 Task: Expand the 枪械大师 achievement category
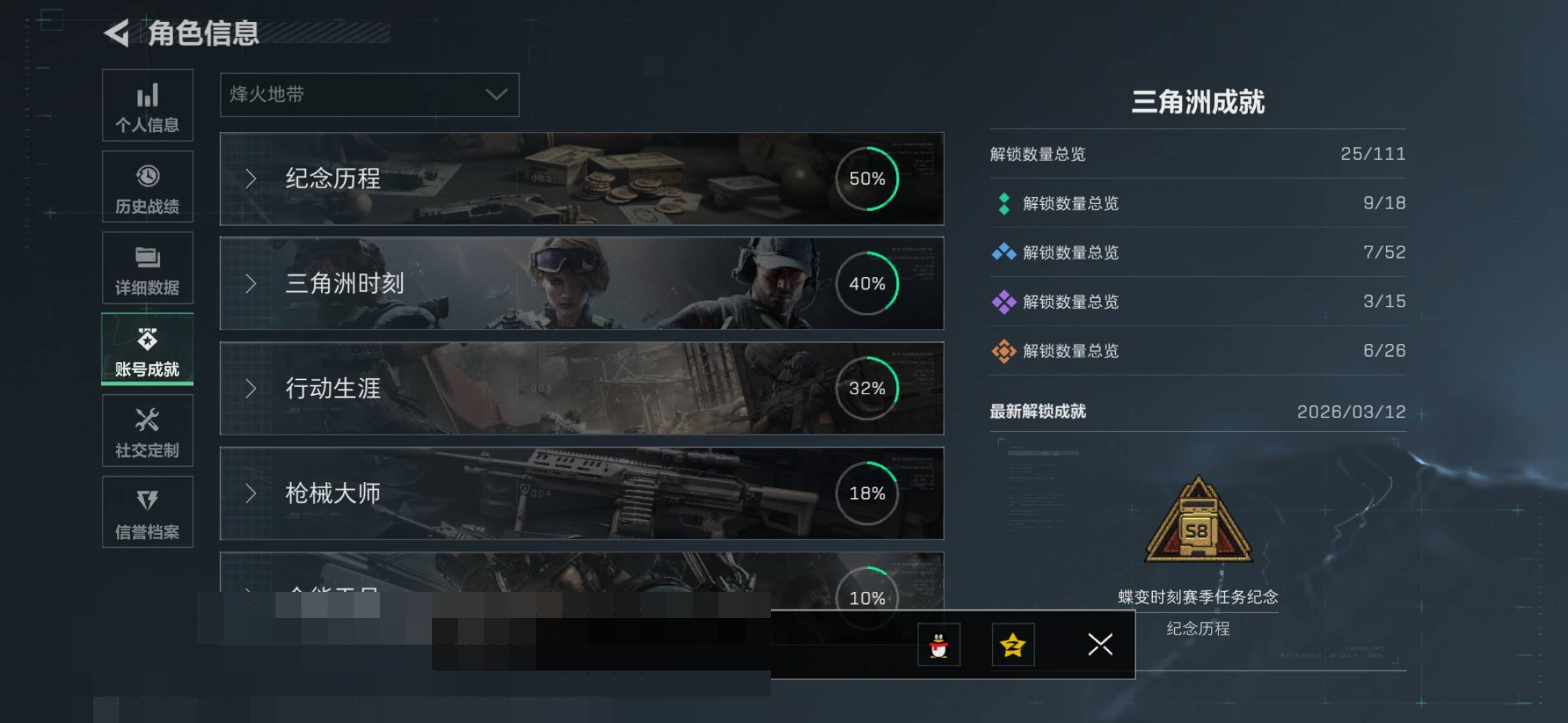coord(581,493)
